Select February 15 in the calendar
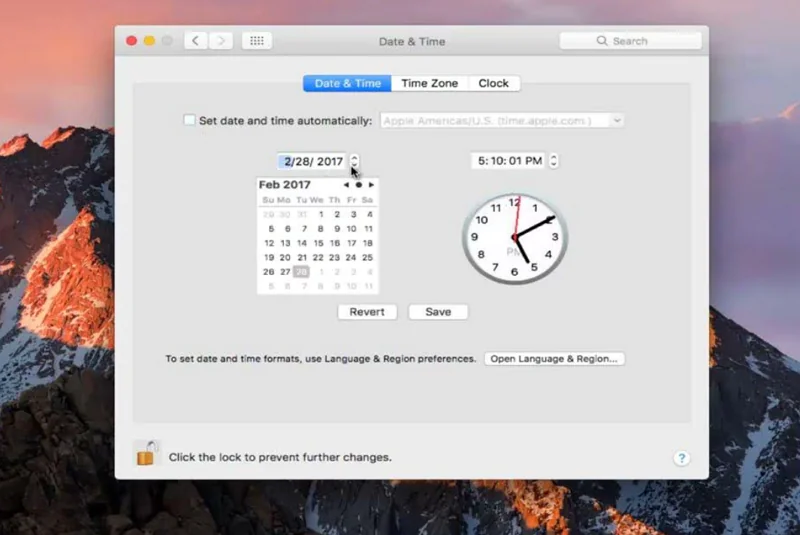 318,243
